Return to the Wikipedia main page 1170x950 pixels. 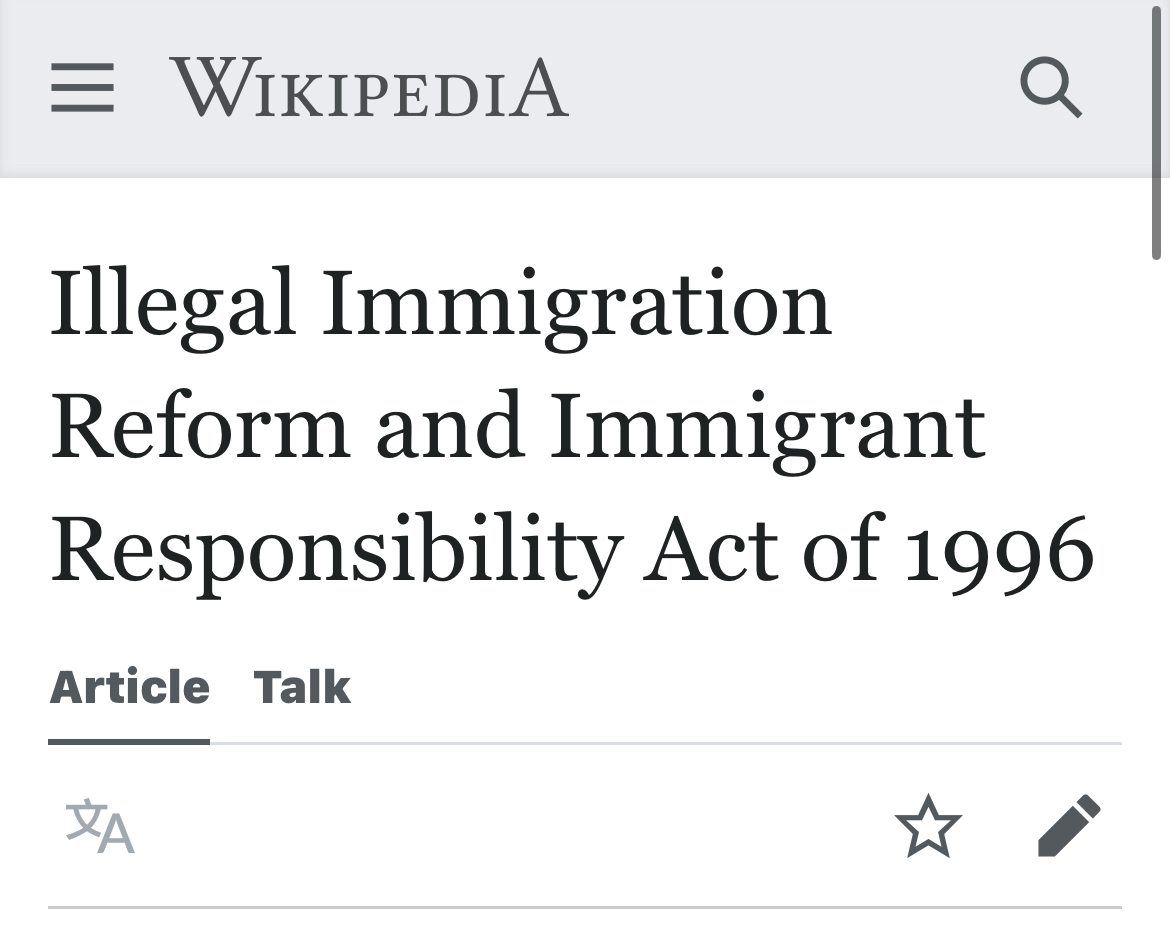(x=369, y=89)
